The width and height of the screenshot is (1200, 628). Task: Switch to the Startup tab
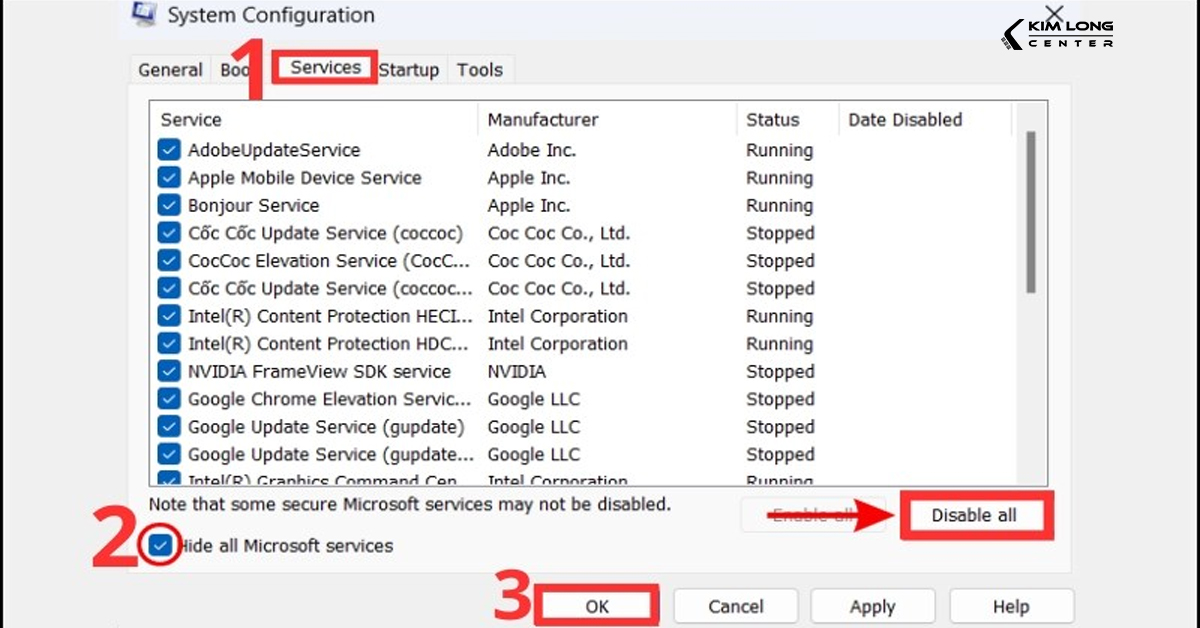pyautogui.click(x=408, y=70)
